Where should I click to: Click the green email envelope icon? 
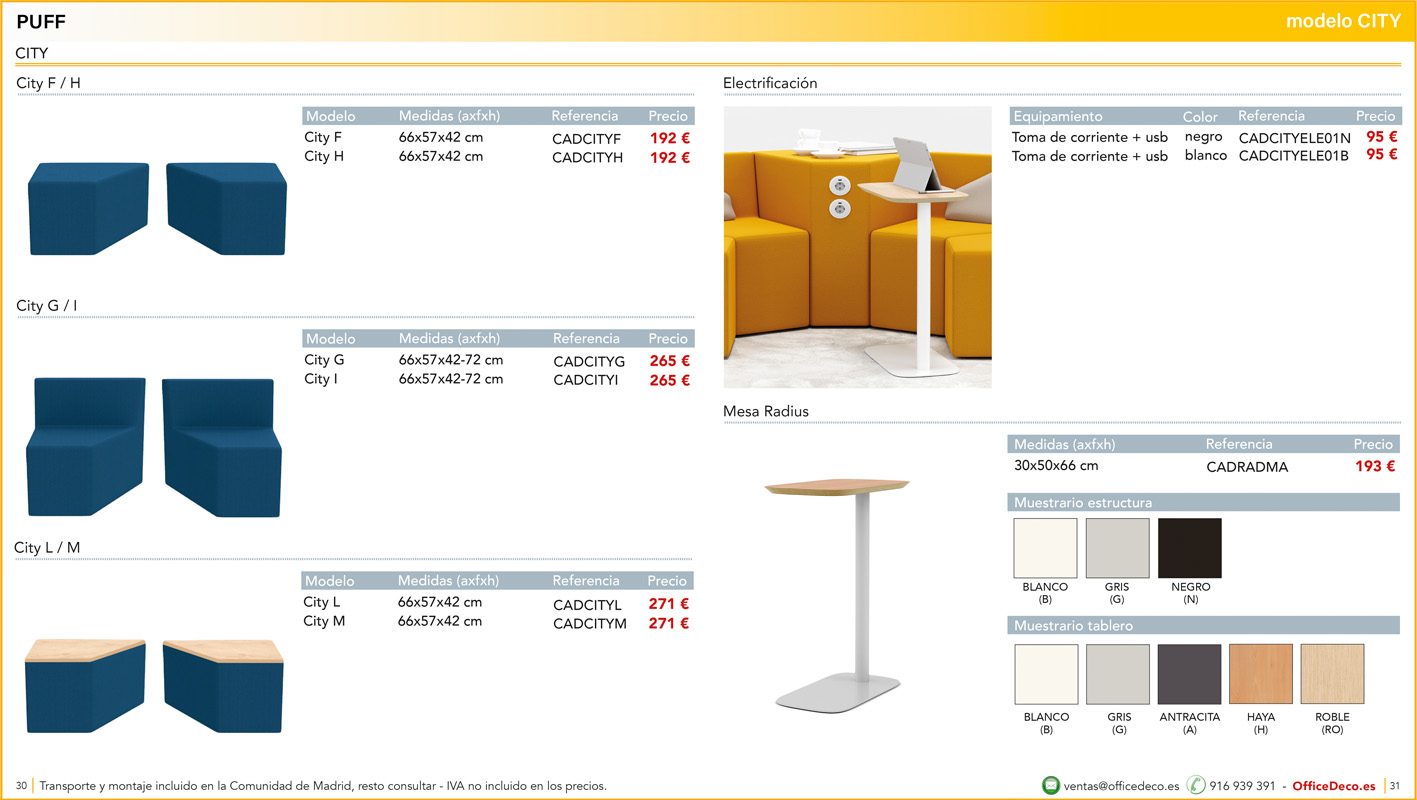tap(1051, 786)
